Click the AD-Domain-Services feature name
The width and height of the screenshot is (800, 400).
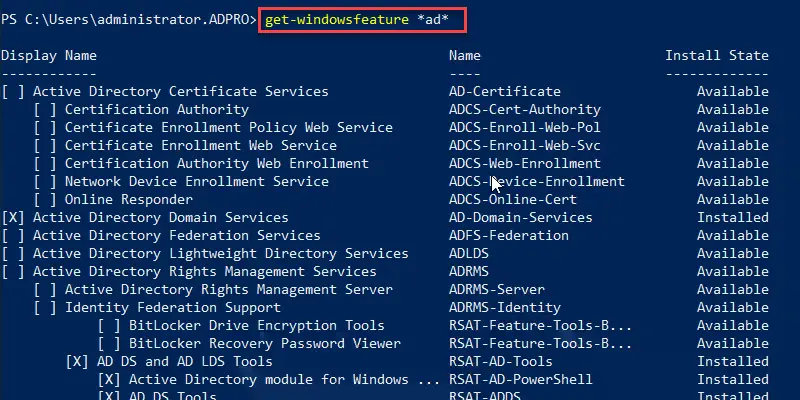pyautogui.click(x=520, y=217)
